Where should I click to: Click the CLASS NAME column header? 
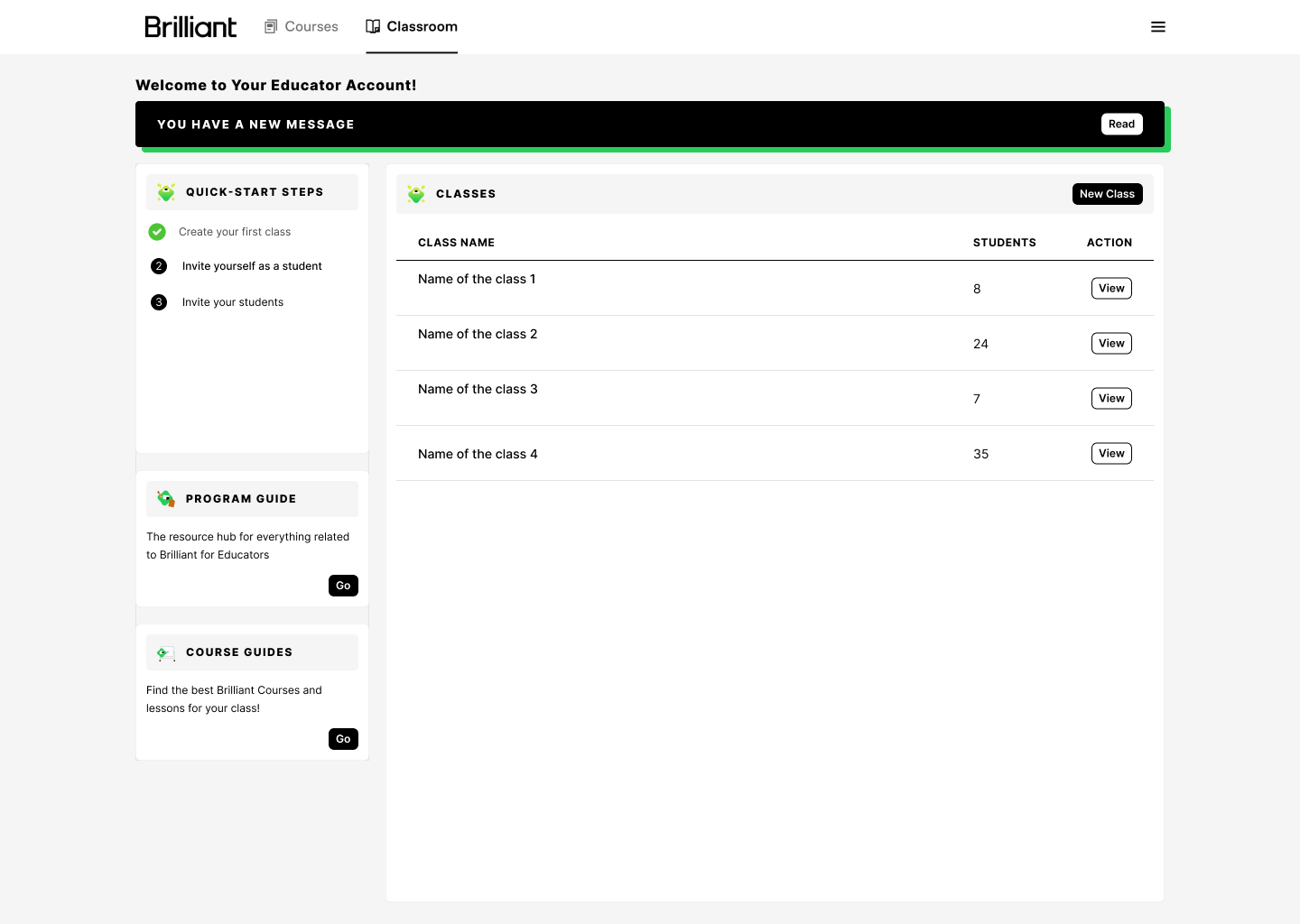(456, 243)
